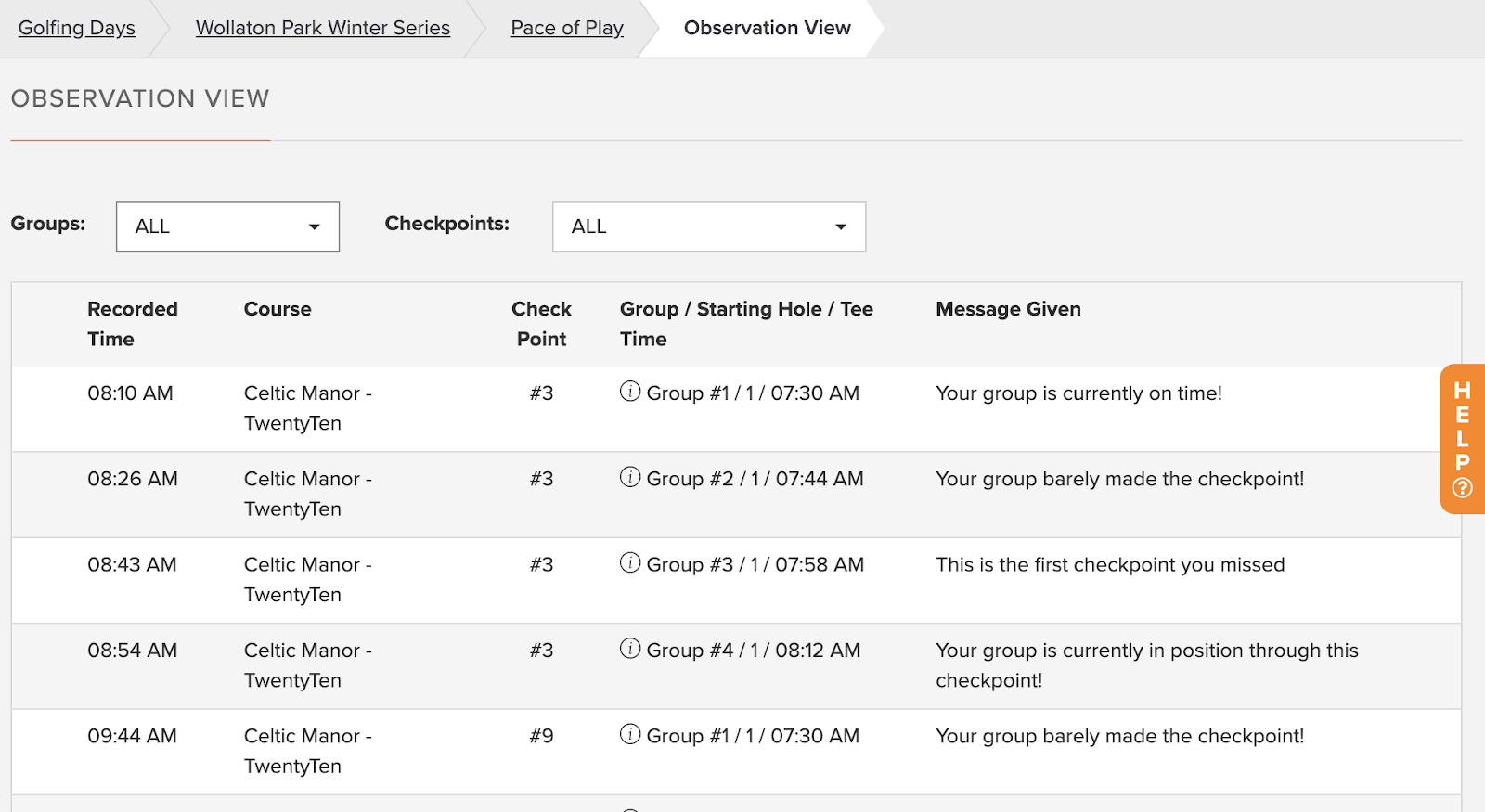The image size is (1485, 812).
Task: Open info icon for Group #4 row
Action: click(x=630, y=648)
